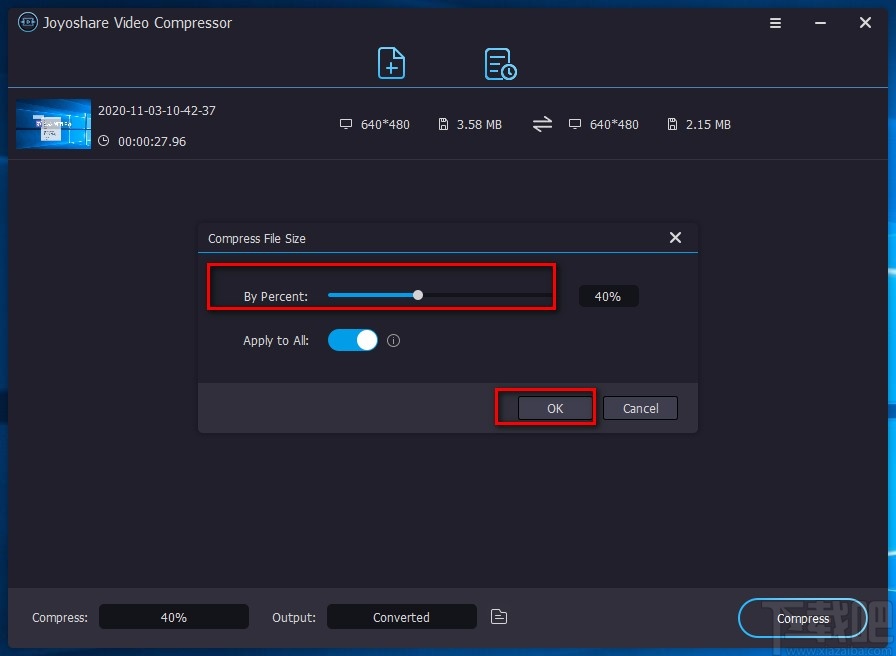Viewport: 896px width, 656px height.
Task: Click the Joyoshare app logo
Action: click(x=27, y=22)
